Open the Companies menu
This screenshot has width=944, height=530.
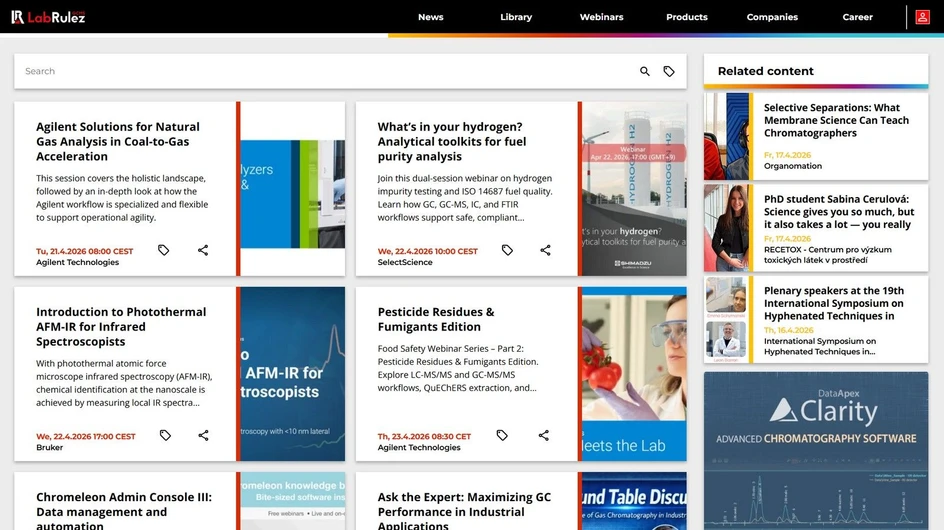coord(772,17)
